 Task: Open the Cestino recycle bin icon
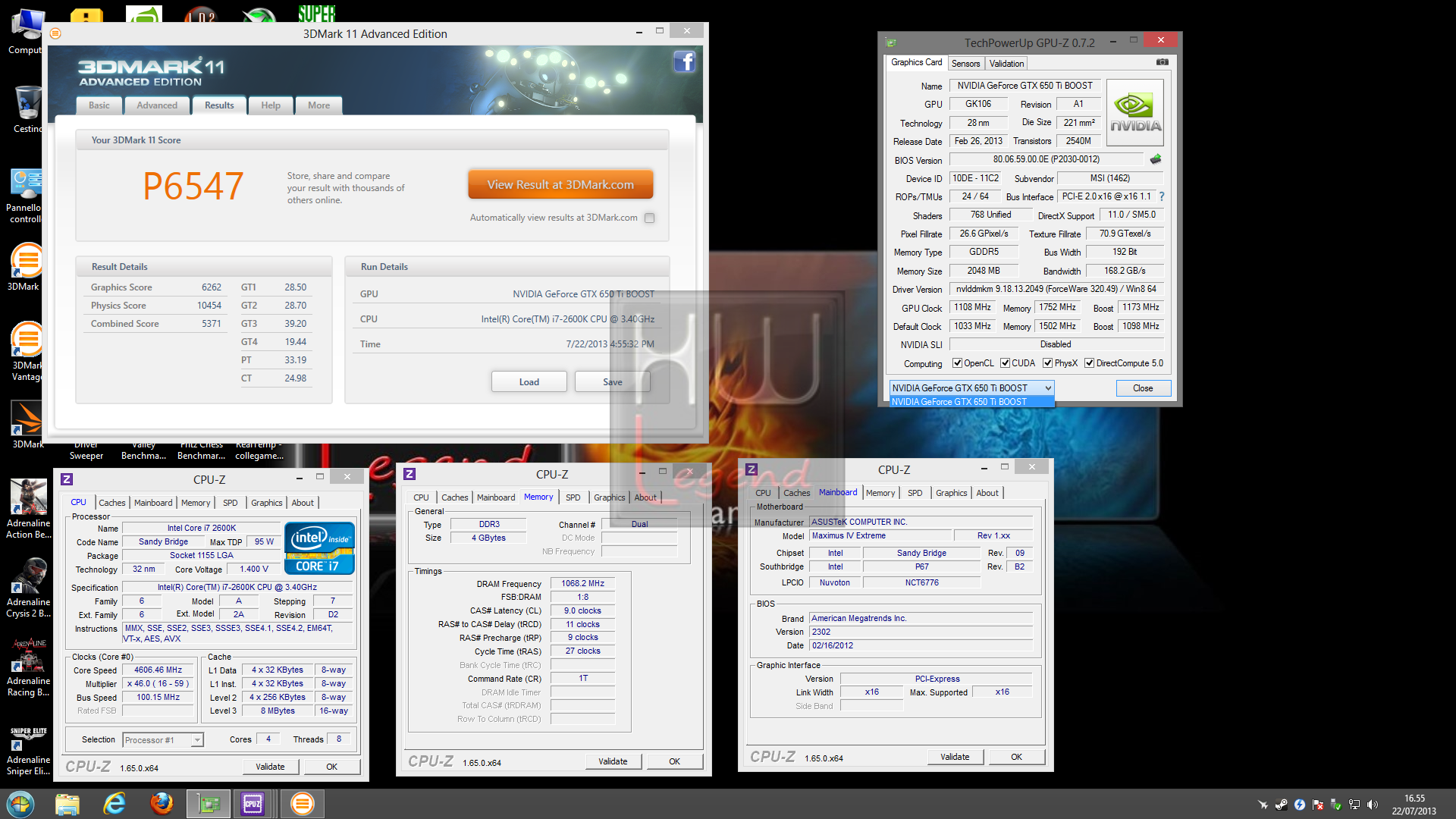point(27,110)
